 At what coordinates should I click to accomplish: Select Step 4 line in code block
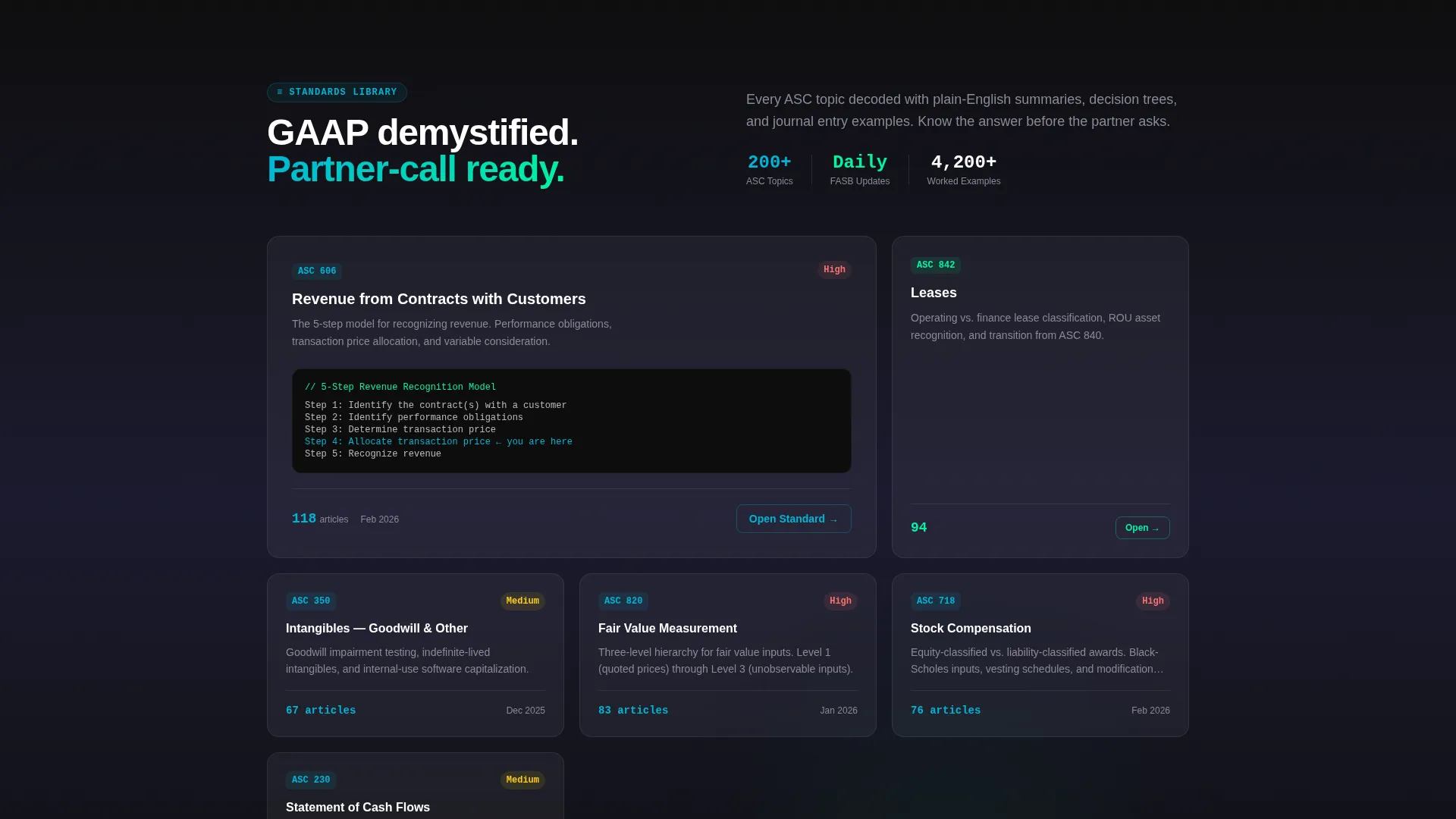coord(438,442)
